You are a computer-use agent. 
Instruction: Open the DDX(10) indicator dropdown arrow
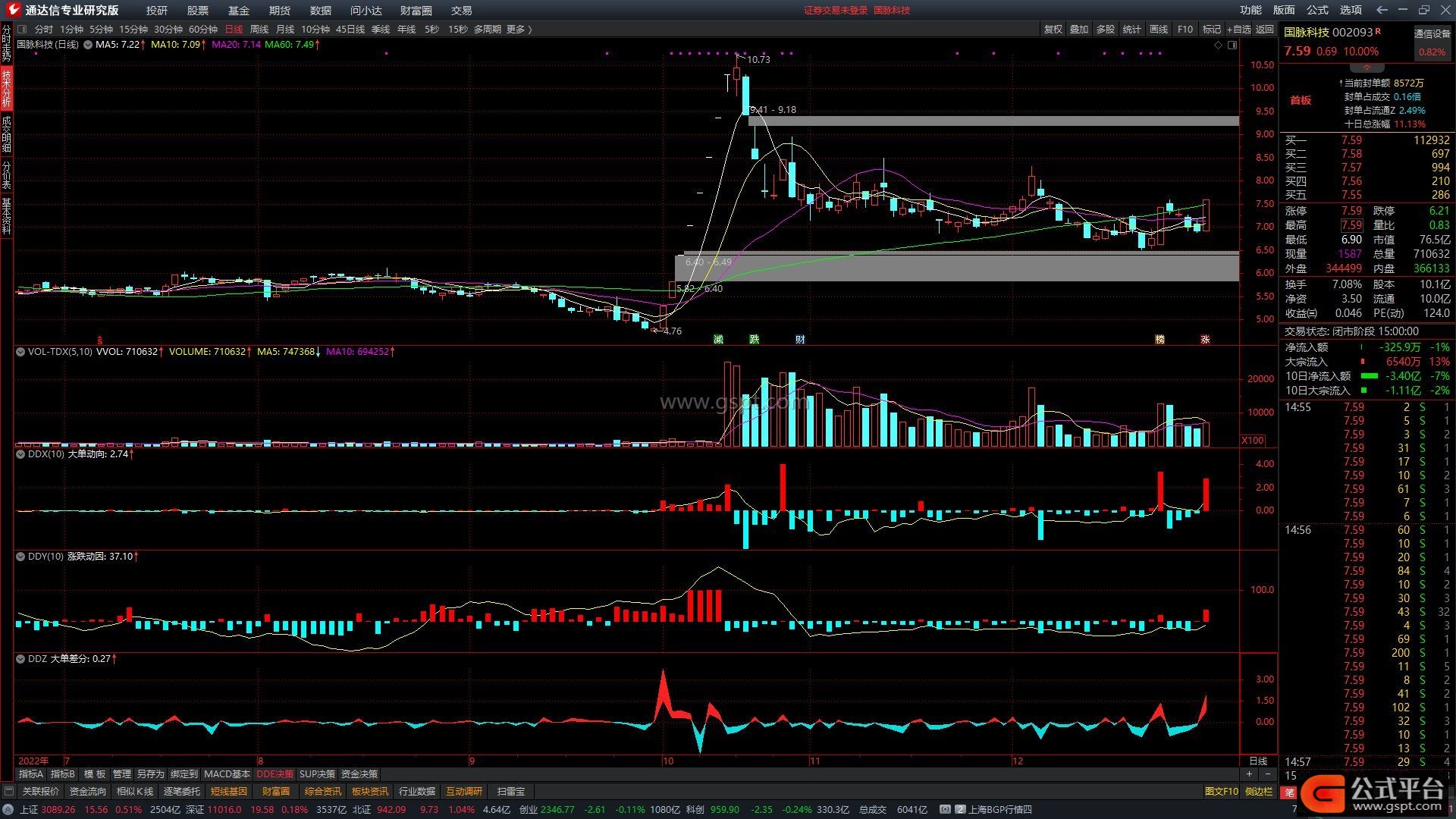21,454
